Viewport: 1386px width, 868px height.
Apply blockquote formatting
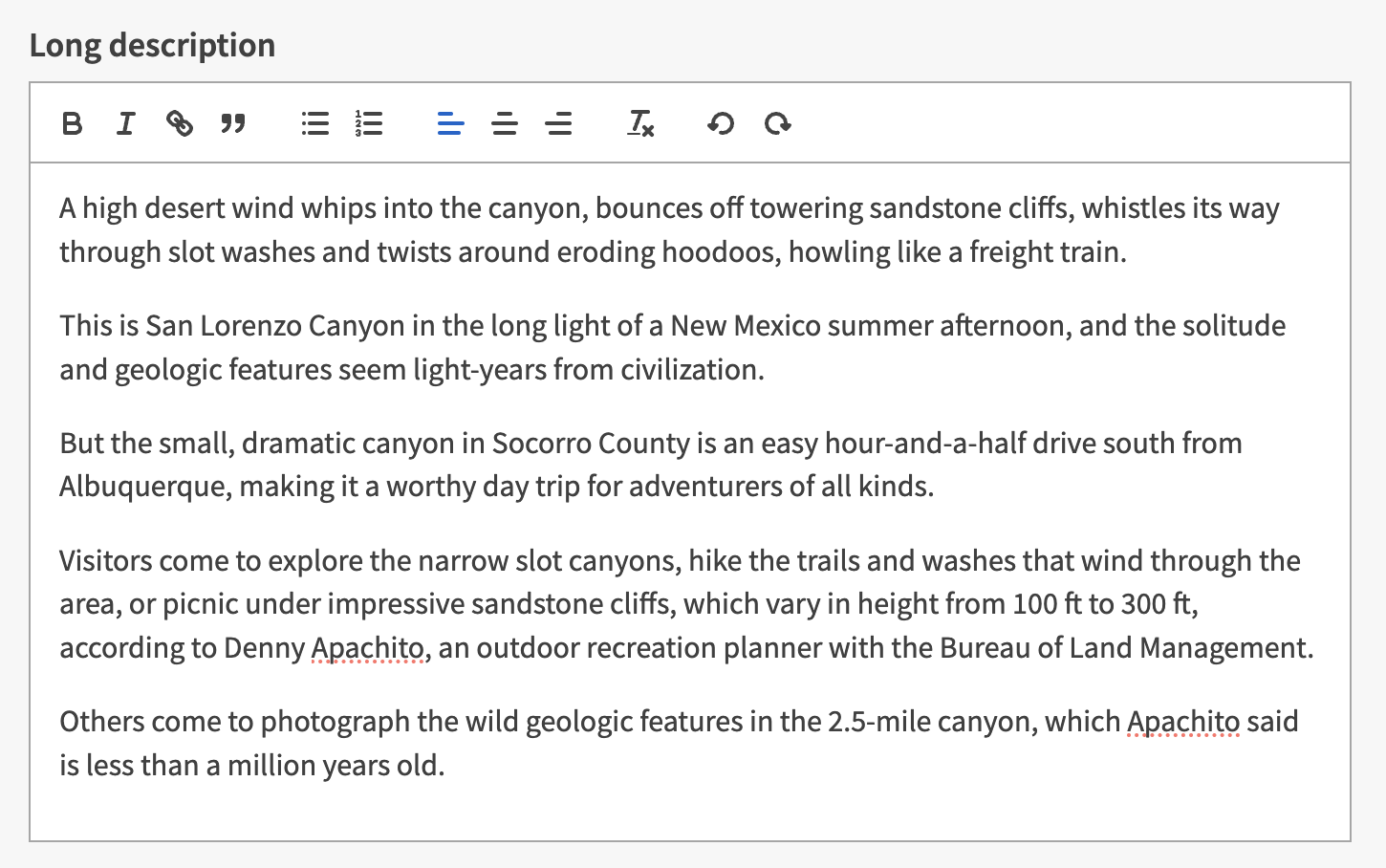233,123
